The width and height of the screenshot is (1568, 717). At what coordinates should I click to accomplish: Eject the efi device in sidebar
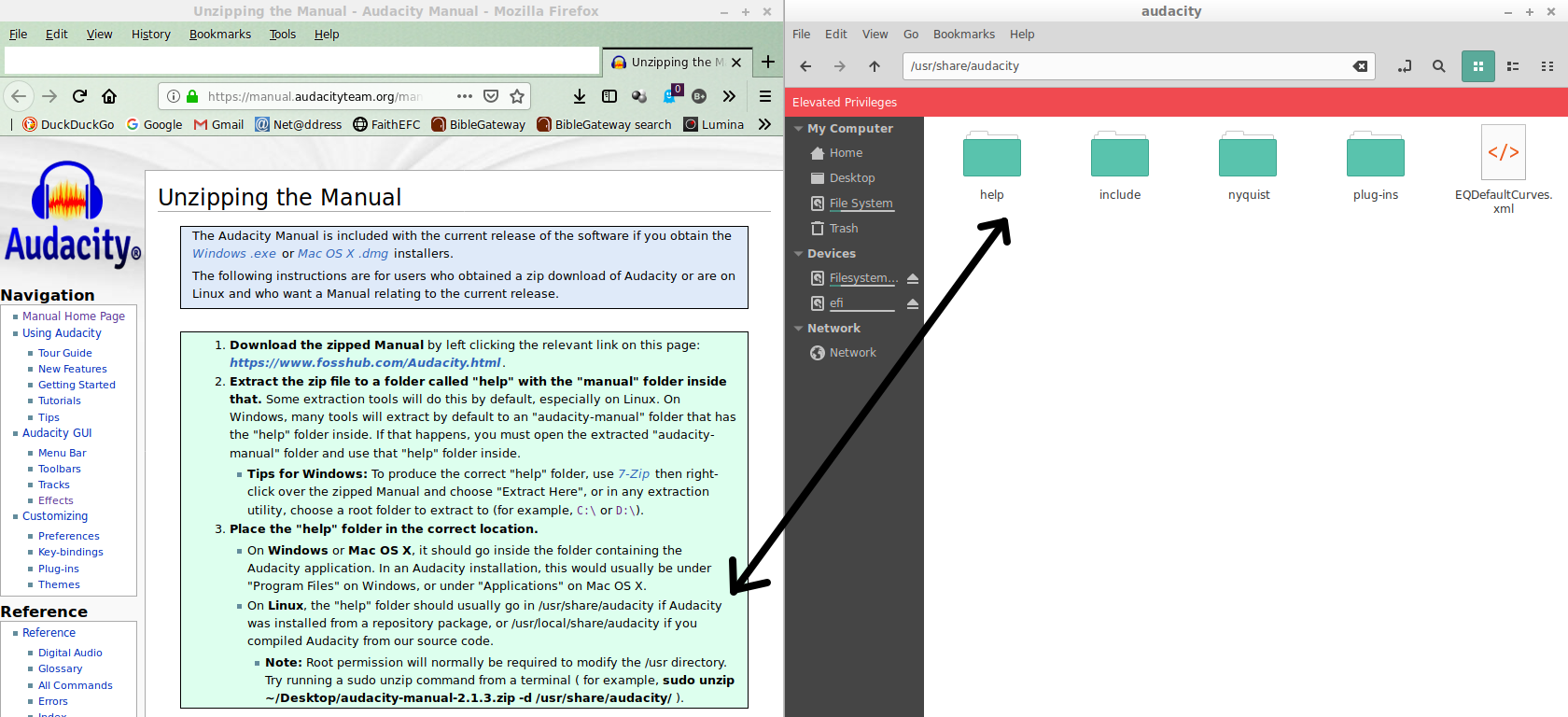(x=913, y=303)
